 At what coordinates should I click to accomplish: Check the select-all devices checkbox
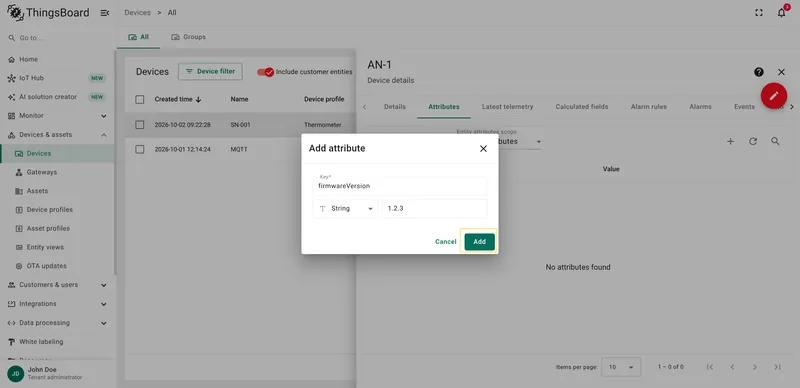click(x=140, y=100)
